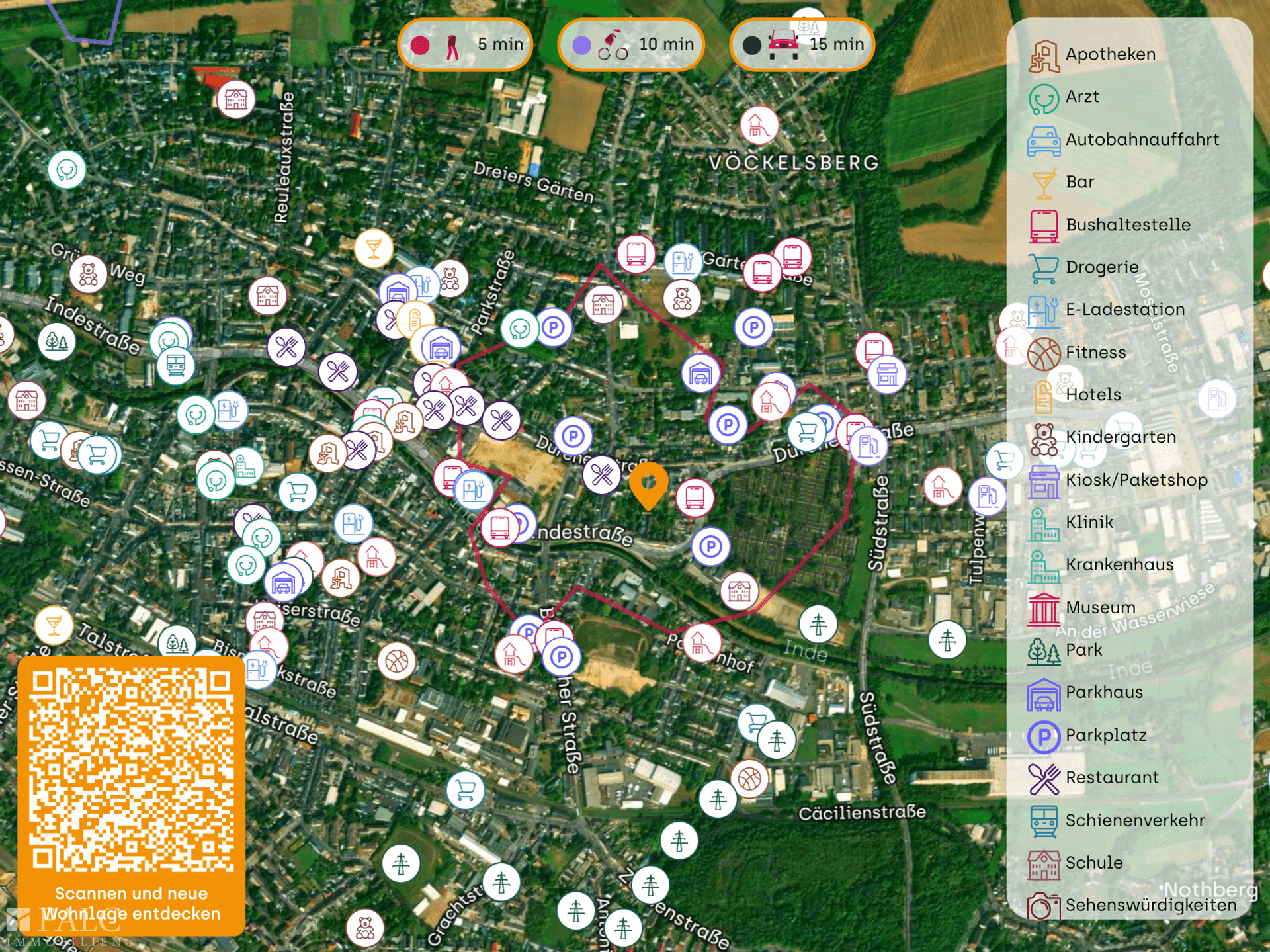Click the bar marker near Talstraße
Viewport: 1270px width, 952px height.
(54, 625)
